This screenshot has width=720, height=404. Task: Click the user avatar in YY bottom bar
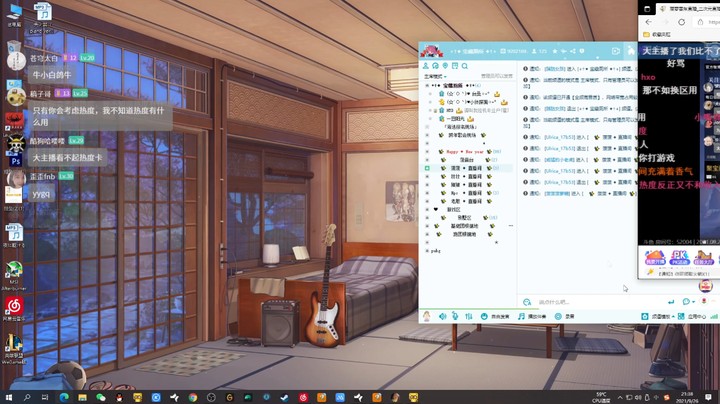click(427, 316)
